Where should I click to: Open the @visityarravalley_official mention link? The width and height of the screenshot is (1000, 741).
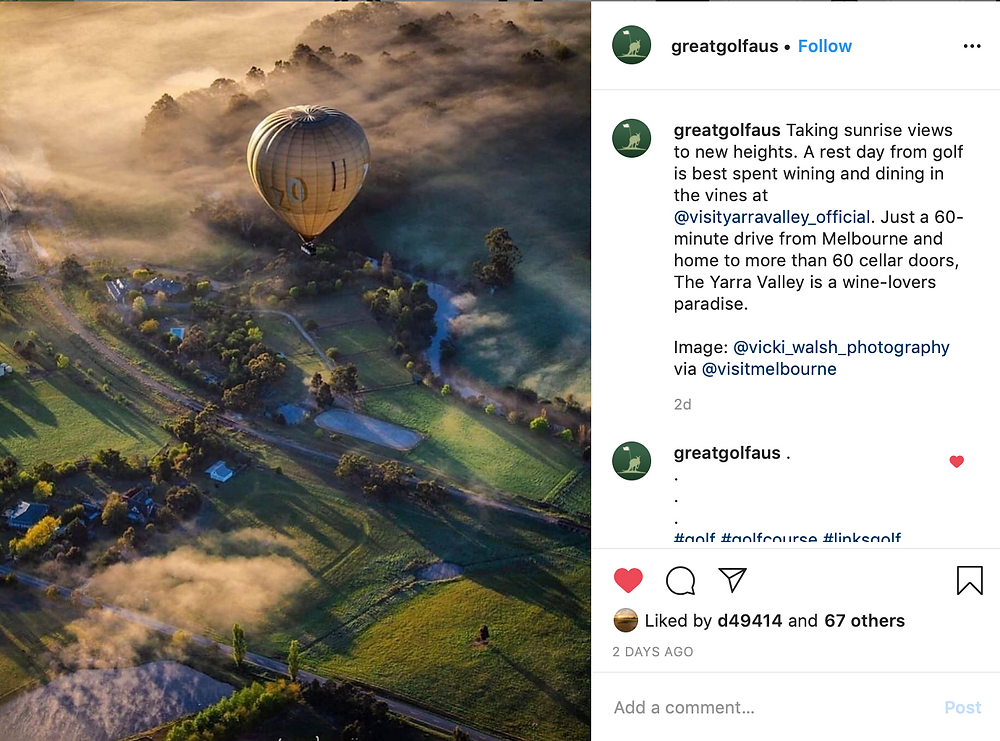772,217
